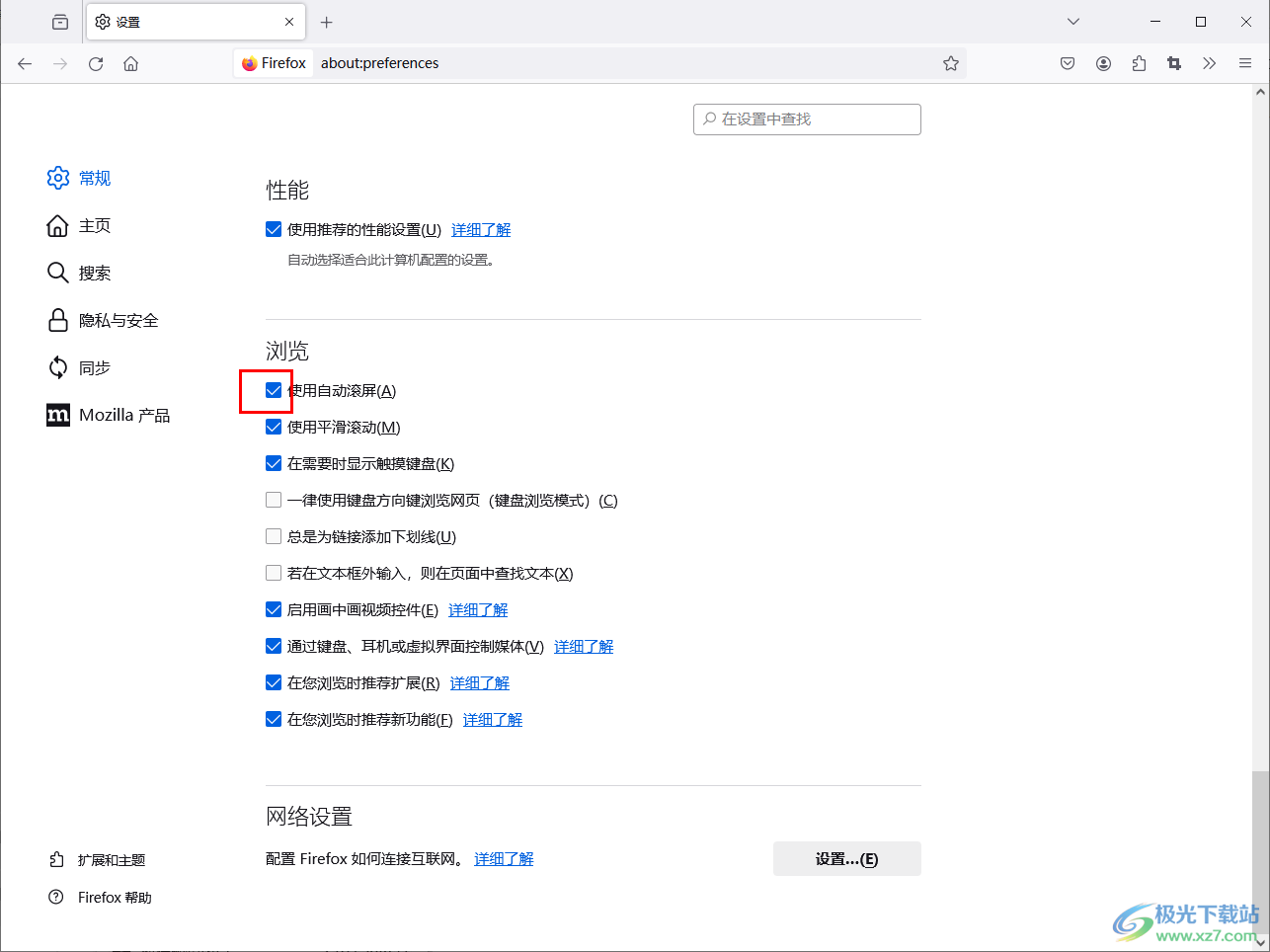This screenshot has height=952, width=1270.
Task: Open 详细了解 link for 画中画视频控件
Action: pyautogui.click(x=478, y=609)
